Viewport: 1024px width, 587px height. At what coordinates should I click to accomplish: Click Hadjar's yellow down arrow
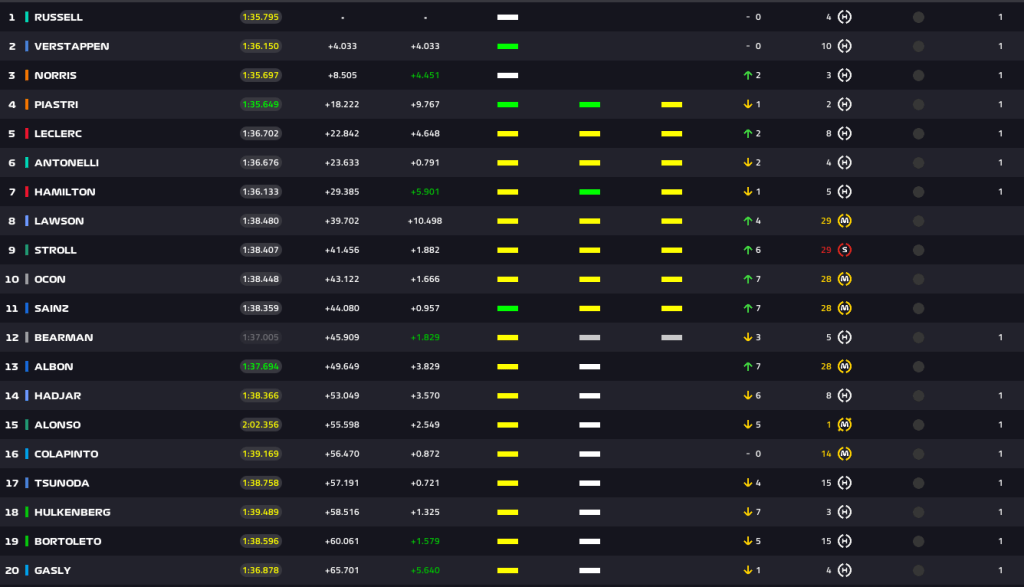[x=748, y=396]
